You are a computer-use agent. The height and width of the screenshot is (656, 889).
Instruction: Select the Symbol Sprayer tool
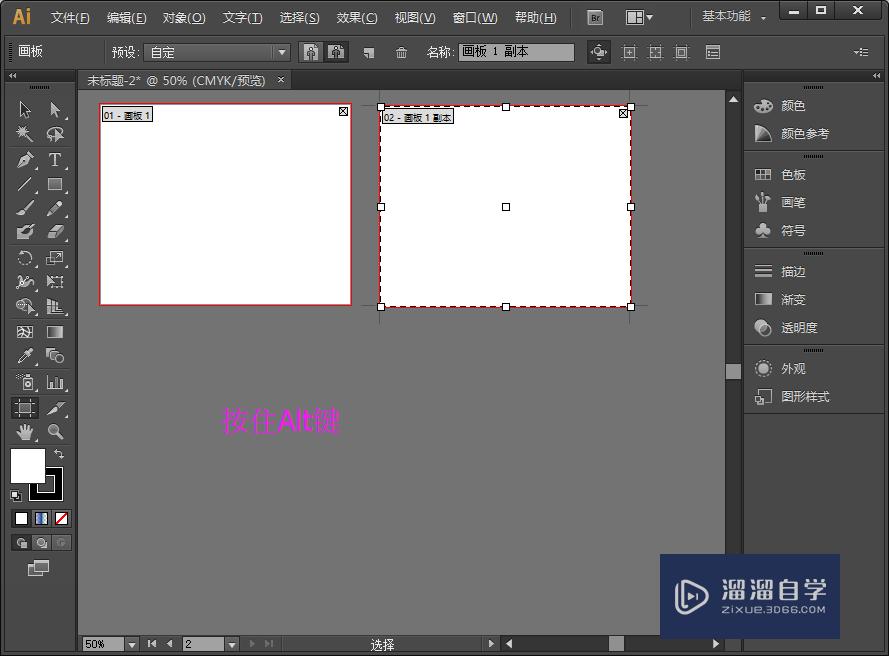[24, 382]
